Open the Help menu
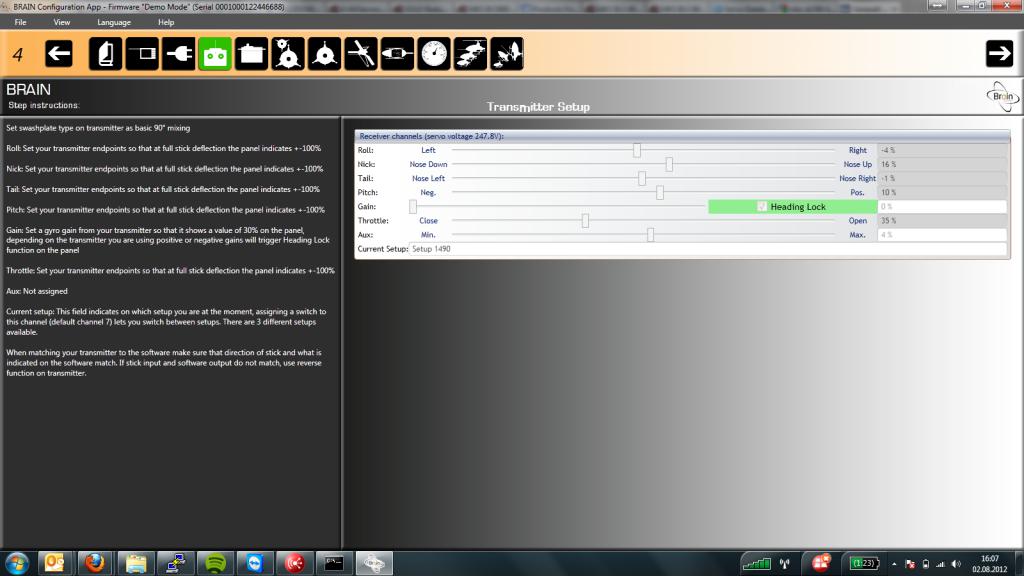The height and width of the screenshot is (576, 1024). click(166, 22)
